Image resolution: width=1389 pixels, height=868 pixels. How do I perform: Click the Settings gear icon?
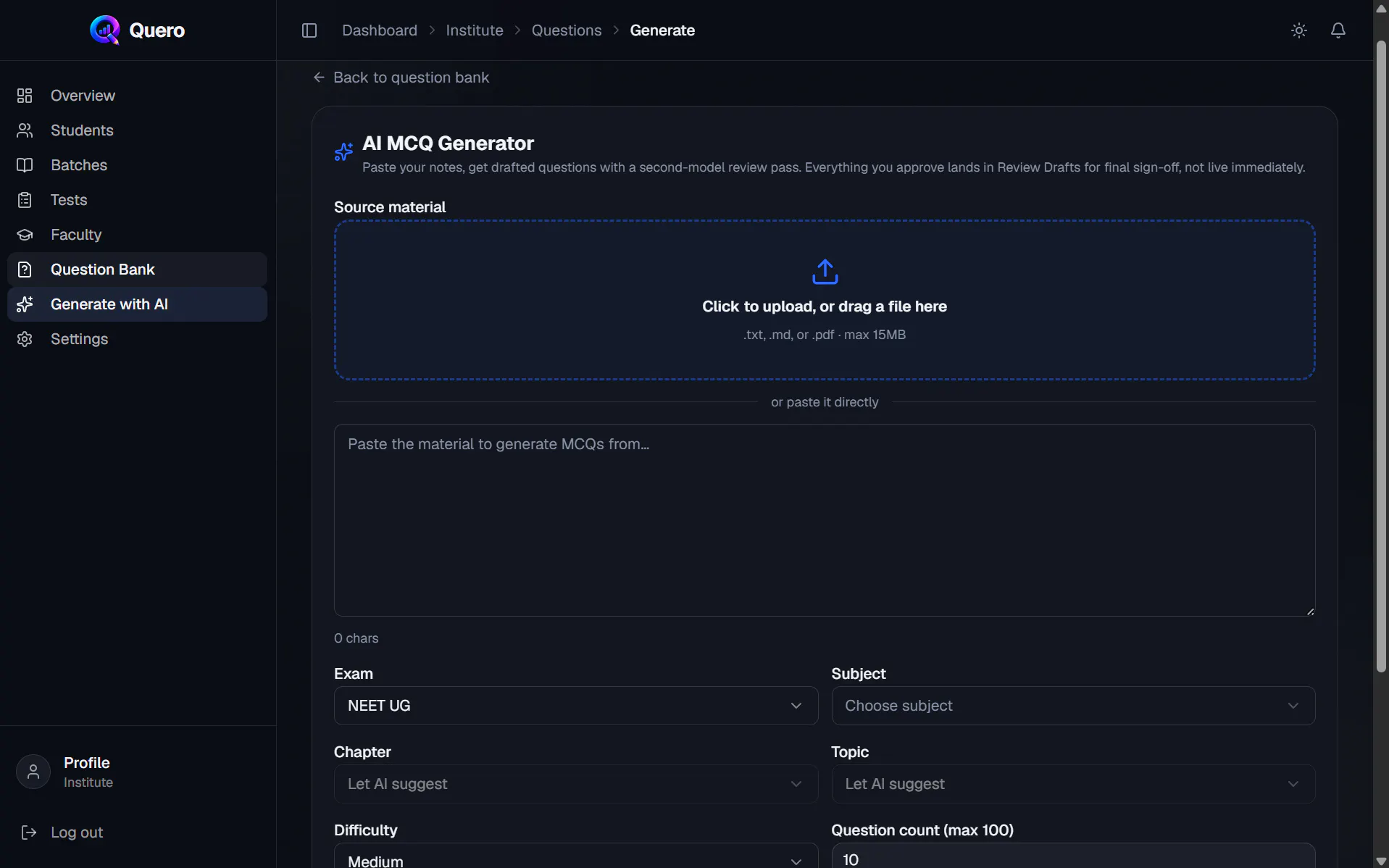coord(25,339)
